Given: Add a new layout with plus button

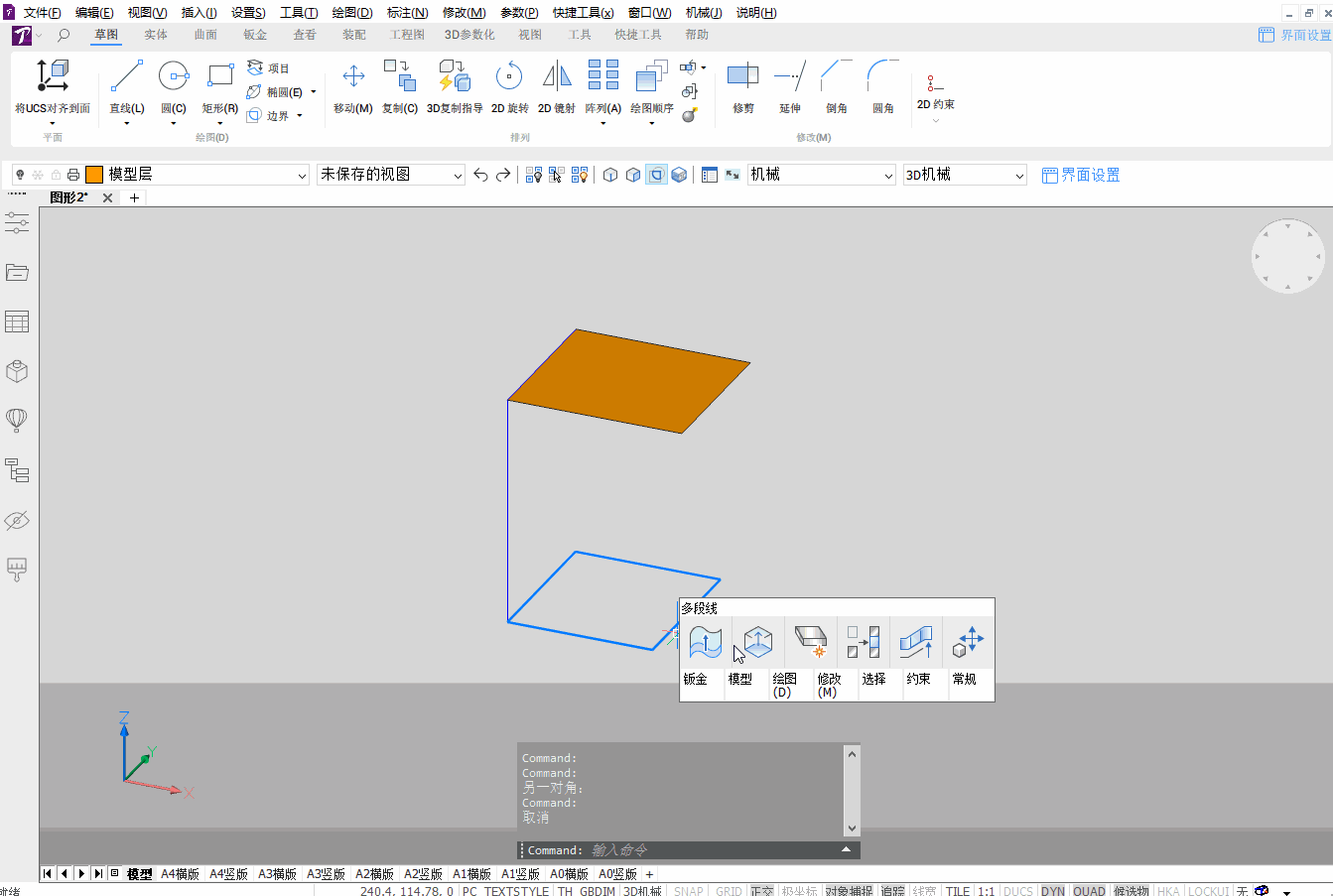Looking at the screenshot, I should coord(650,874).
